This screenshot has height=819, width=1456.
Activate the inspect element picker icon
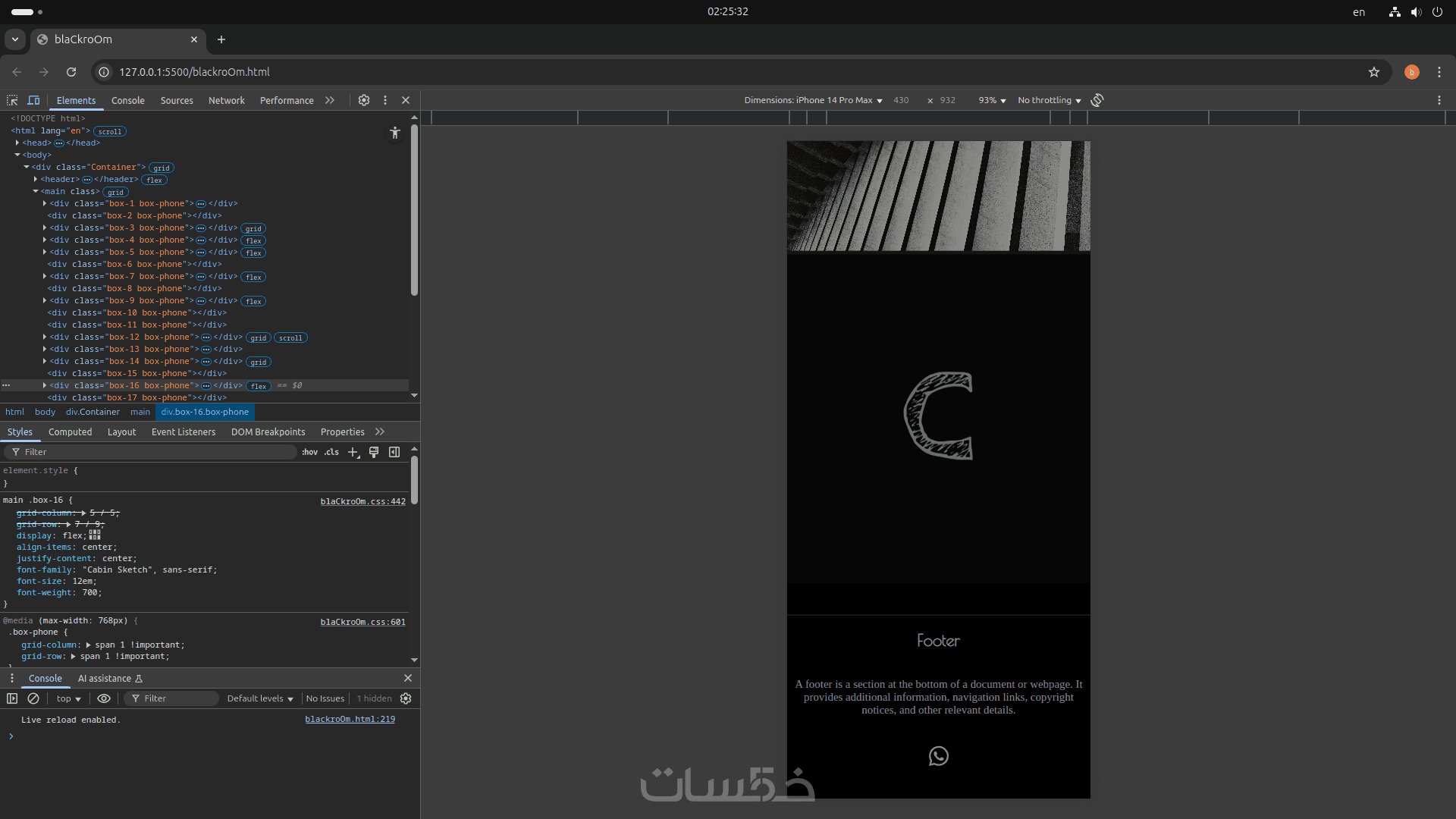tap(12, 100)
